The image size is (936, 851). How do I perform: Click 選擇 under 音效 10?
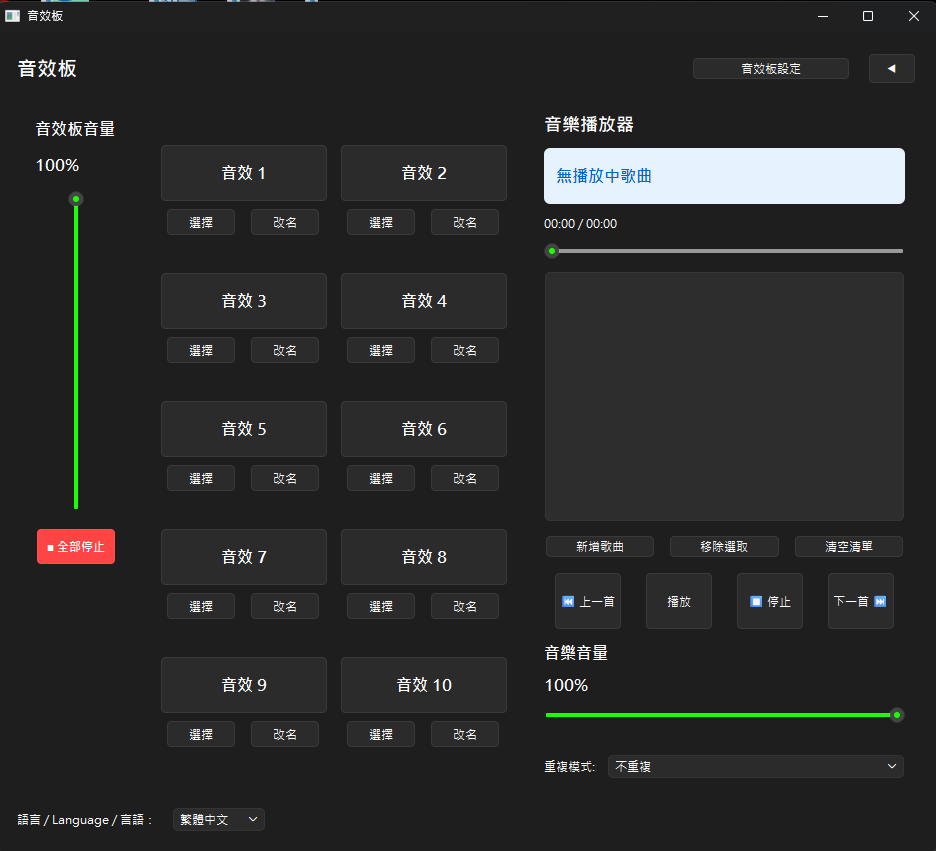(381, 734)
